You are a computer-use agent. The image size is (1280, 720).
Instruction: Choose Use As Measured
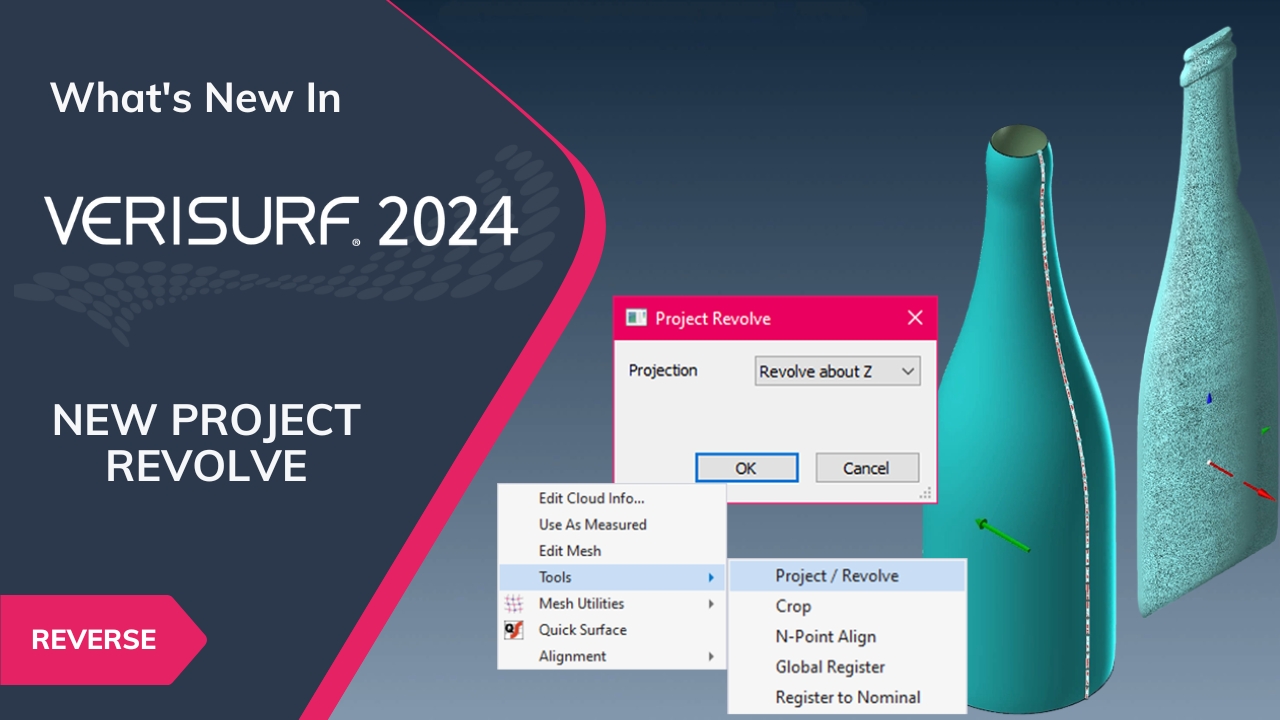[611, 524]
